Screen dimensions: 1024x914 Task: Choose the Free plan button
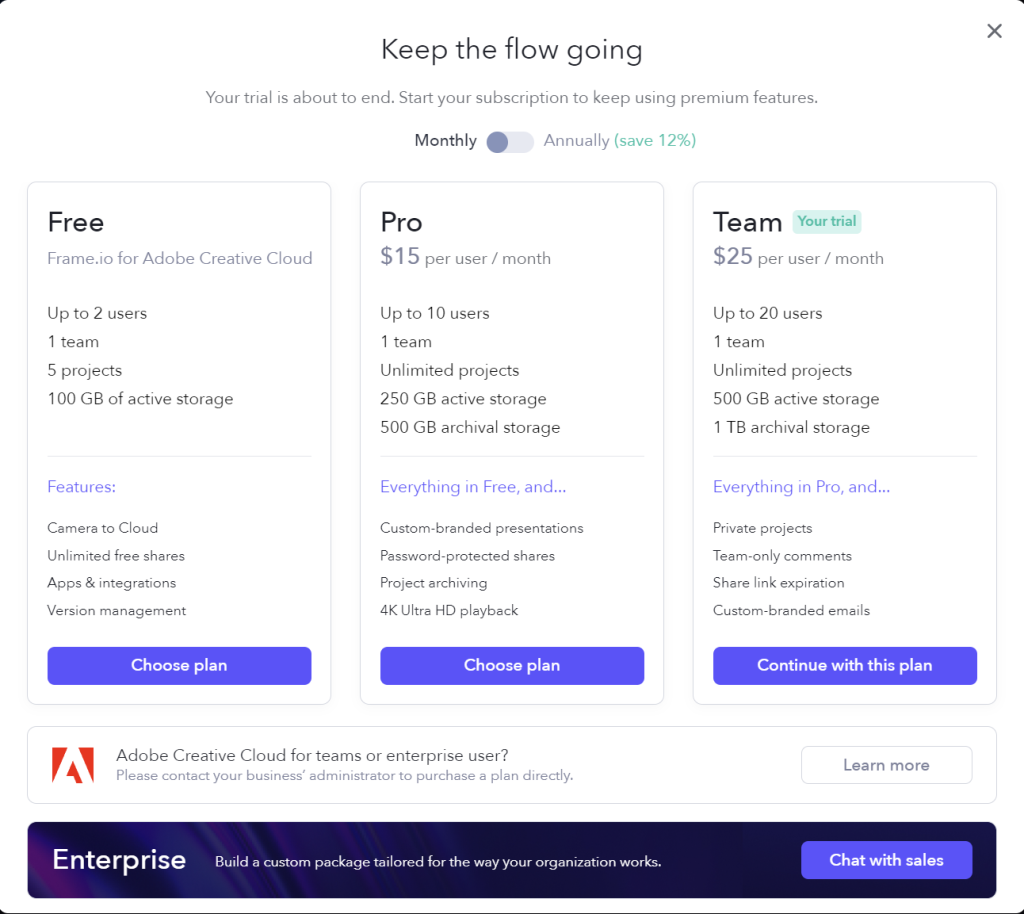179,666
